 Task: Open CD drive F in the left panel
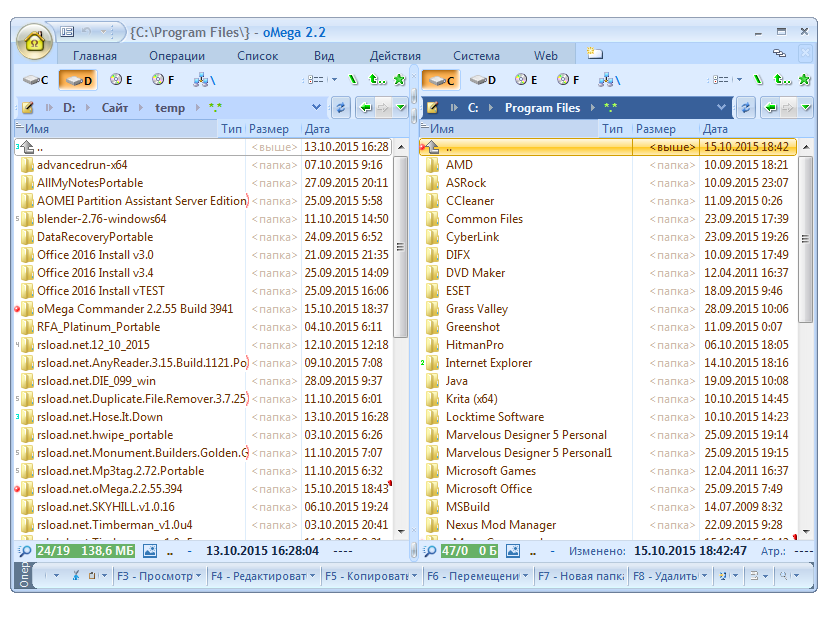(163, 80)
